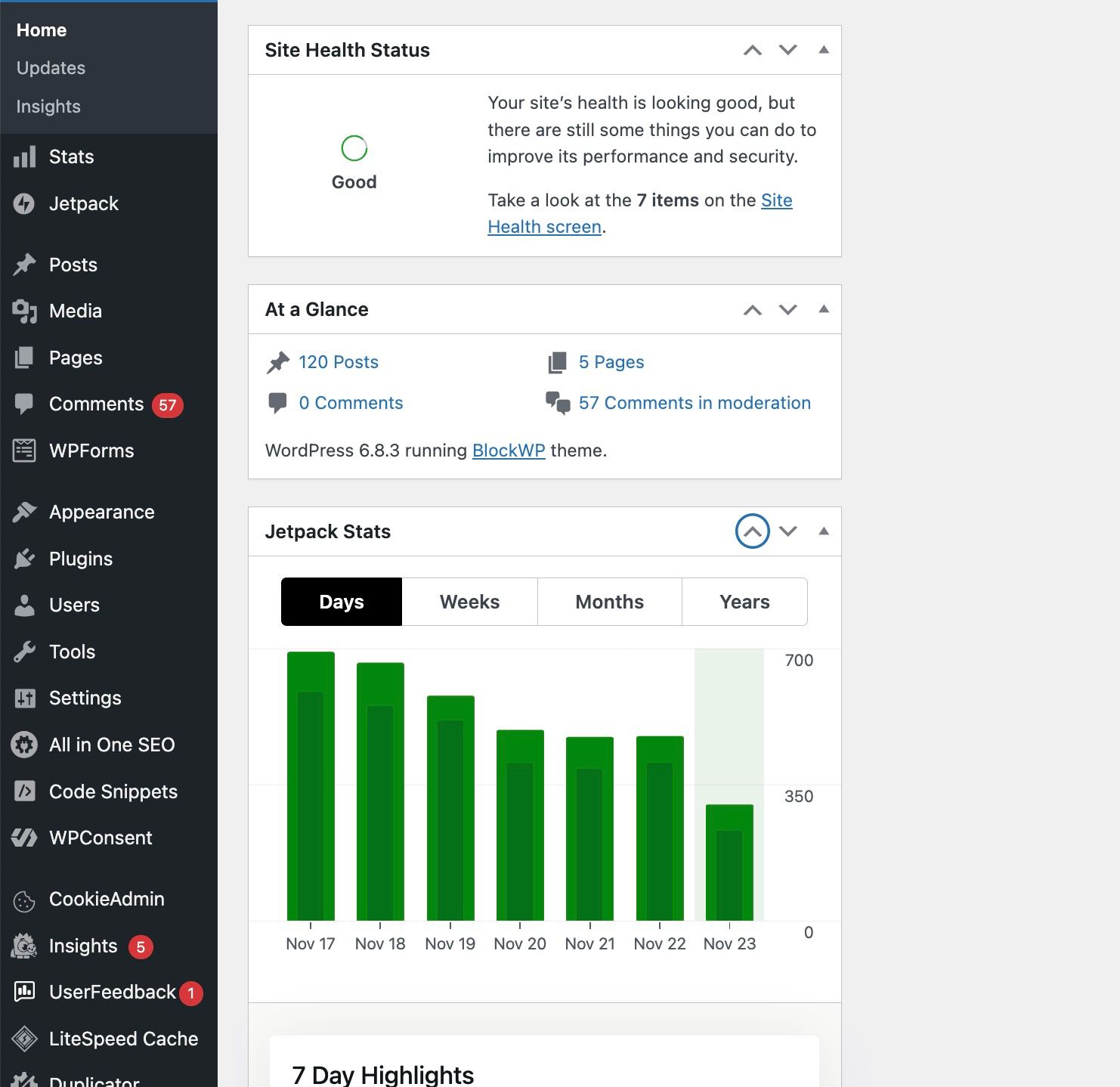Open 57 Comments in moderation link

coord(694,403)
